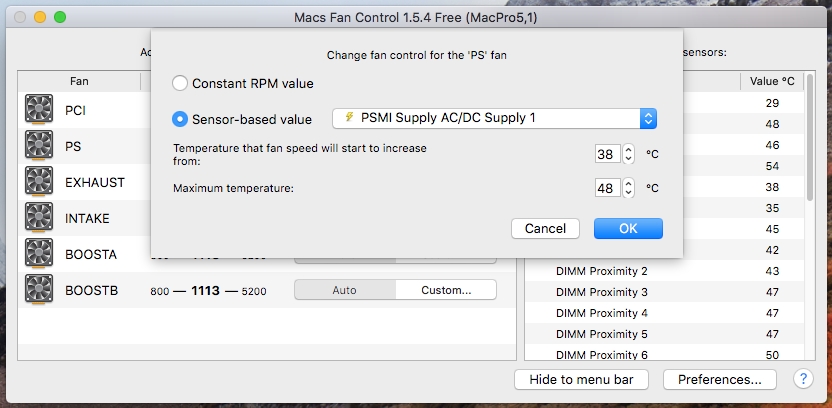Screen dimensions: 832x408
Task: Click the lightning bolt sensor icon
Action: 349,117
